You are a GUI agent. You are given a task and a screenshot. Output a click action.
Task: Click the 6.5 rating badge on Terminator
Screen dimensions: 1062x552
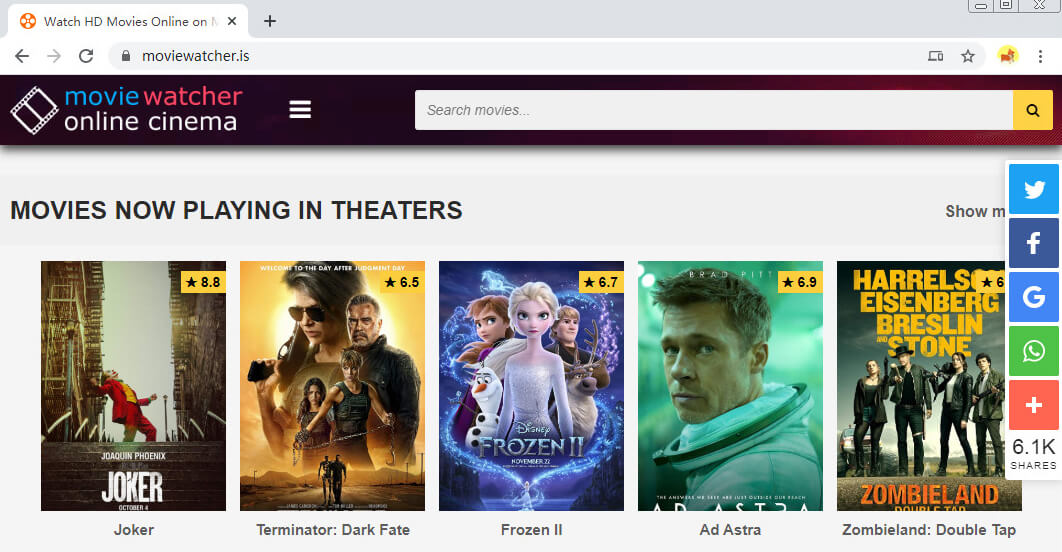[402, 282]
